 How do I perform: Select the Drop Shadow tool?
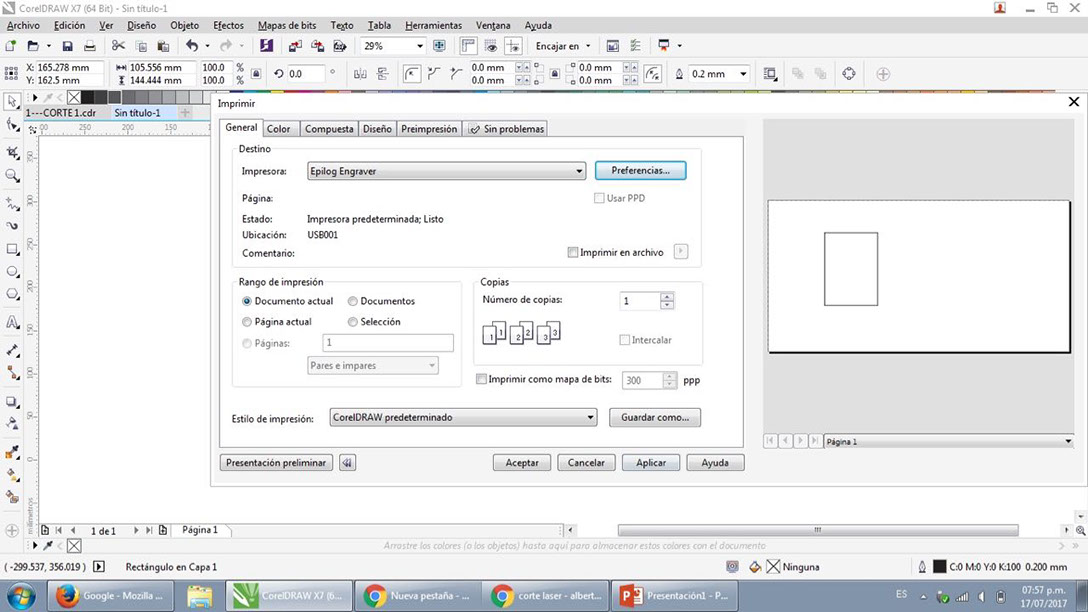tap(12, 402)
